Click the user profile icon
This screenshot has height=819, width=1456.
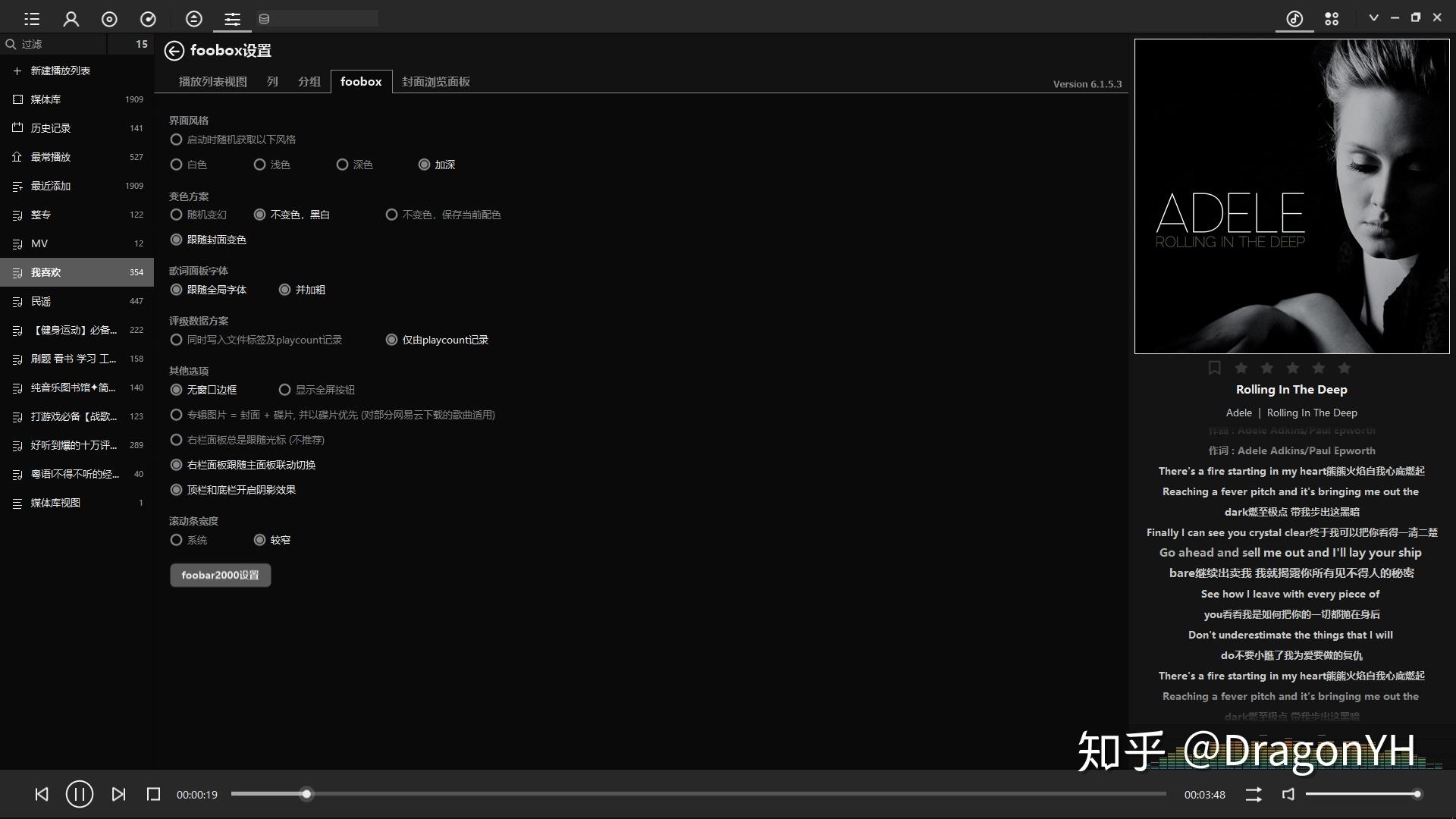[71, 18]
